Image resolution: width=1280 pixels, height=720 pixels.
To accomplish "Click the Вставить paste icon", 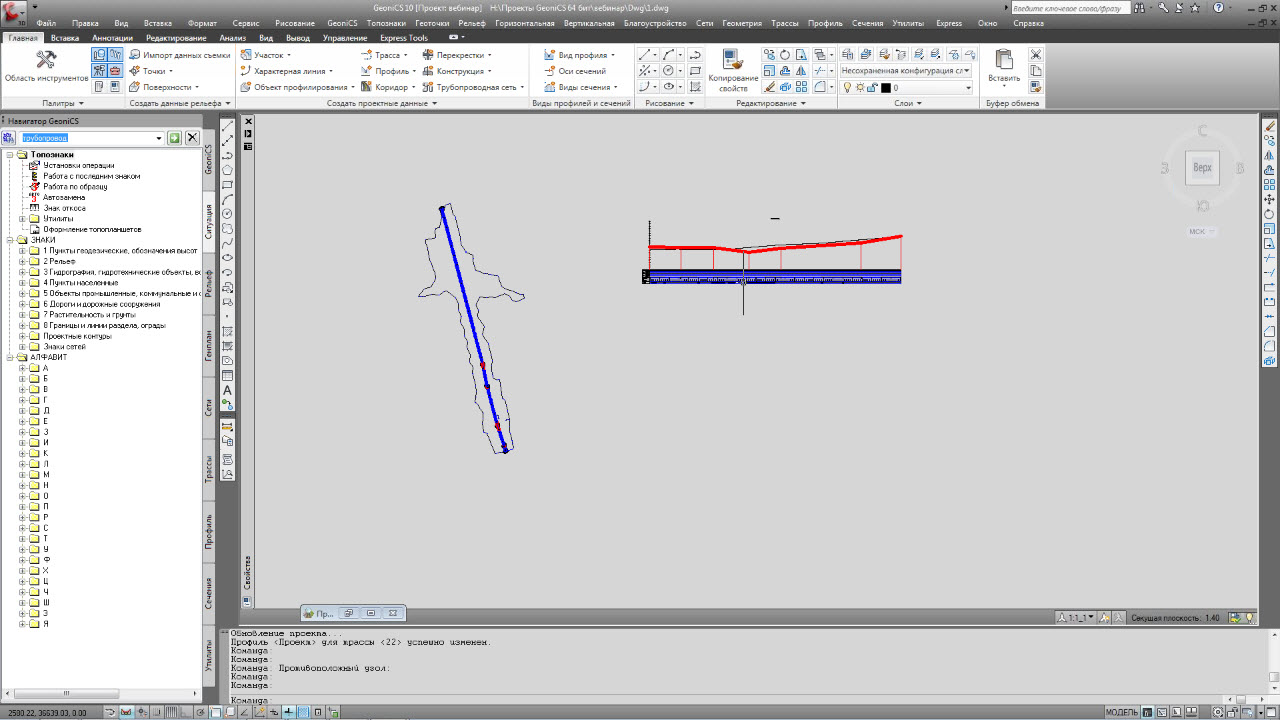I will 1003,65.
